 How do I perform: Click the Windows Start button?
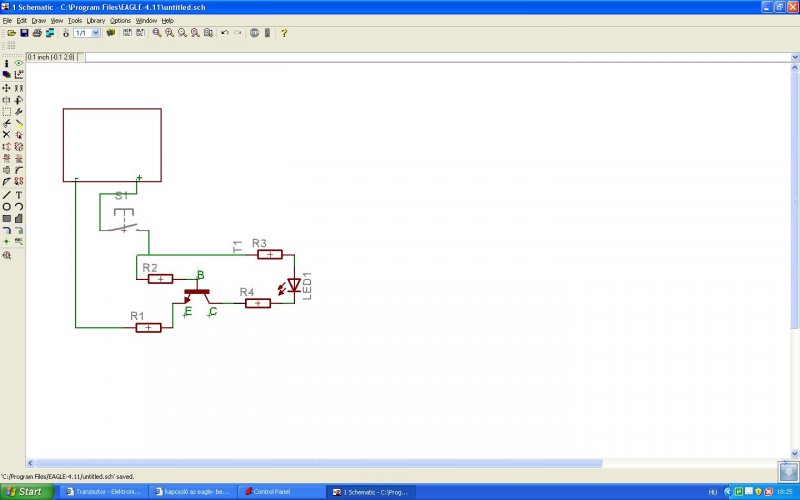tap(27, 492)
